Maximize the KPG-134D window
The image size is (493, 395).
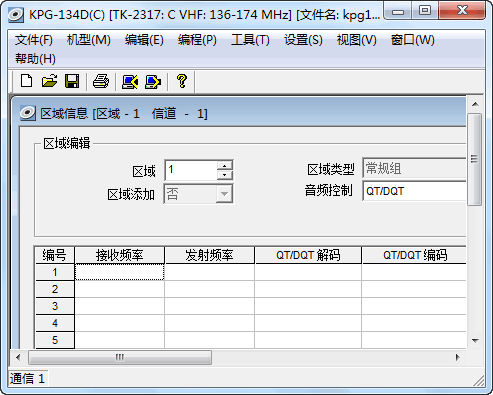pyautogui.click(x=425, y=11)
